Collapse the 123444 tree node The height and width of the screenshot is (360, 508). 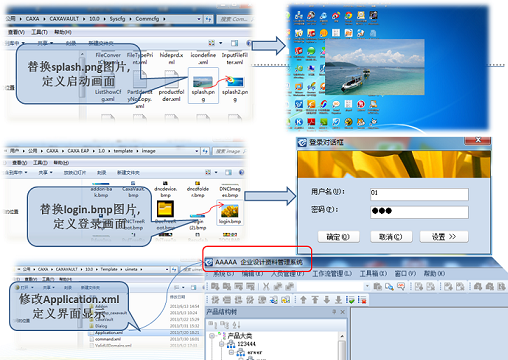tap(221, 344)
